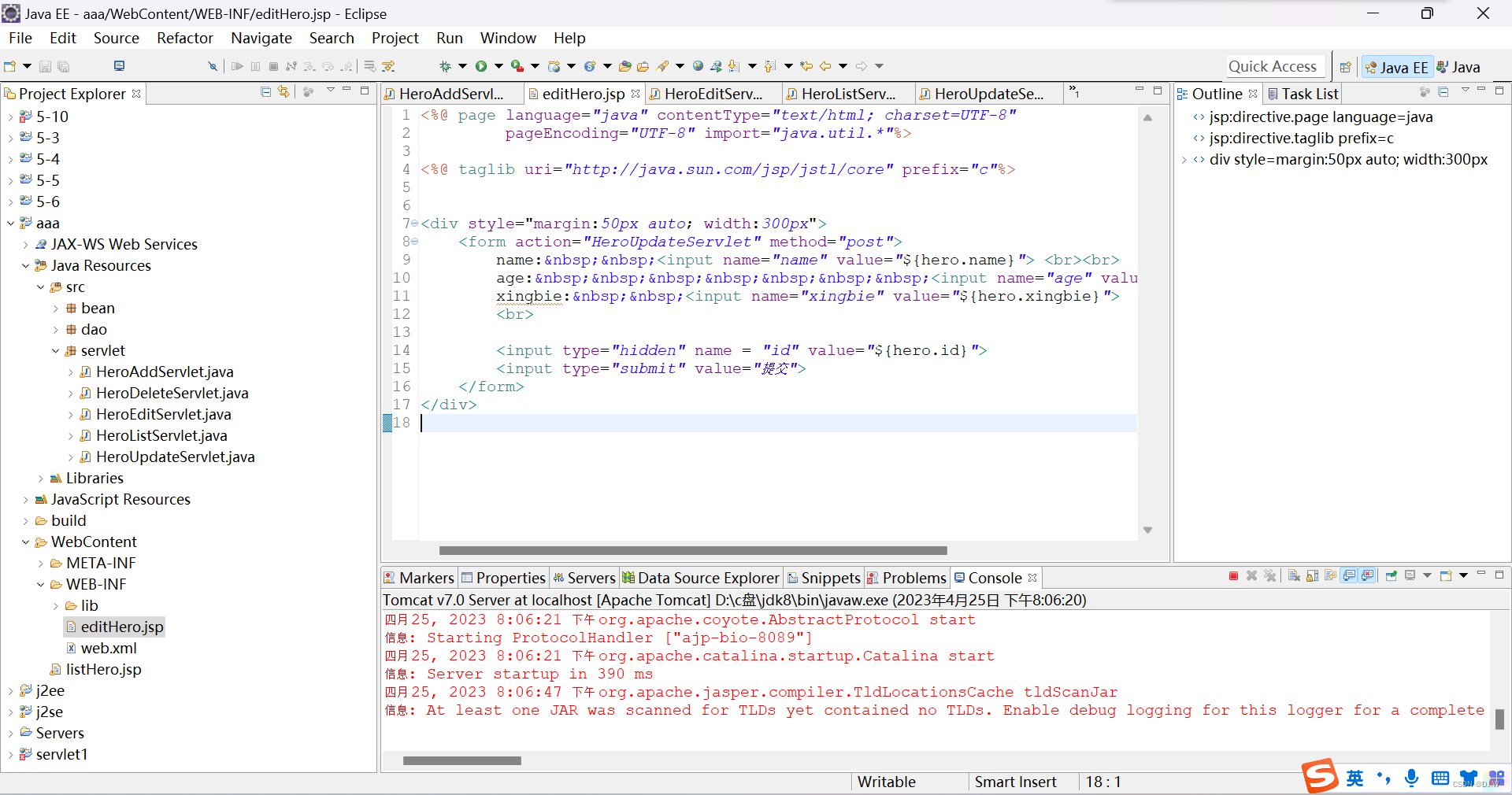
Task: Click the Sogou input method S logo
Action: 1320,776
